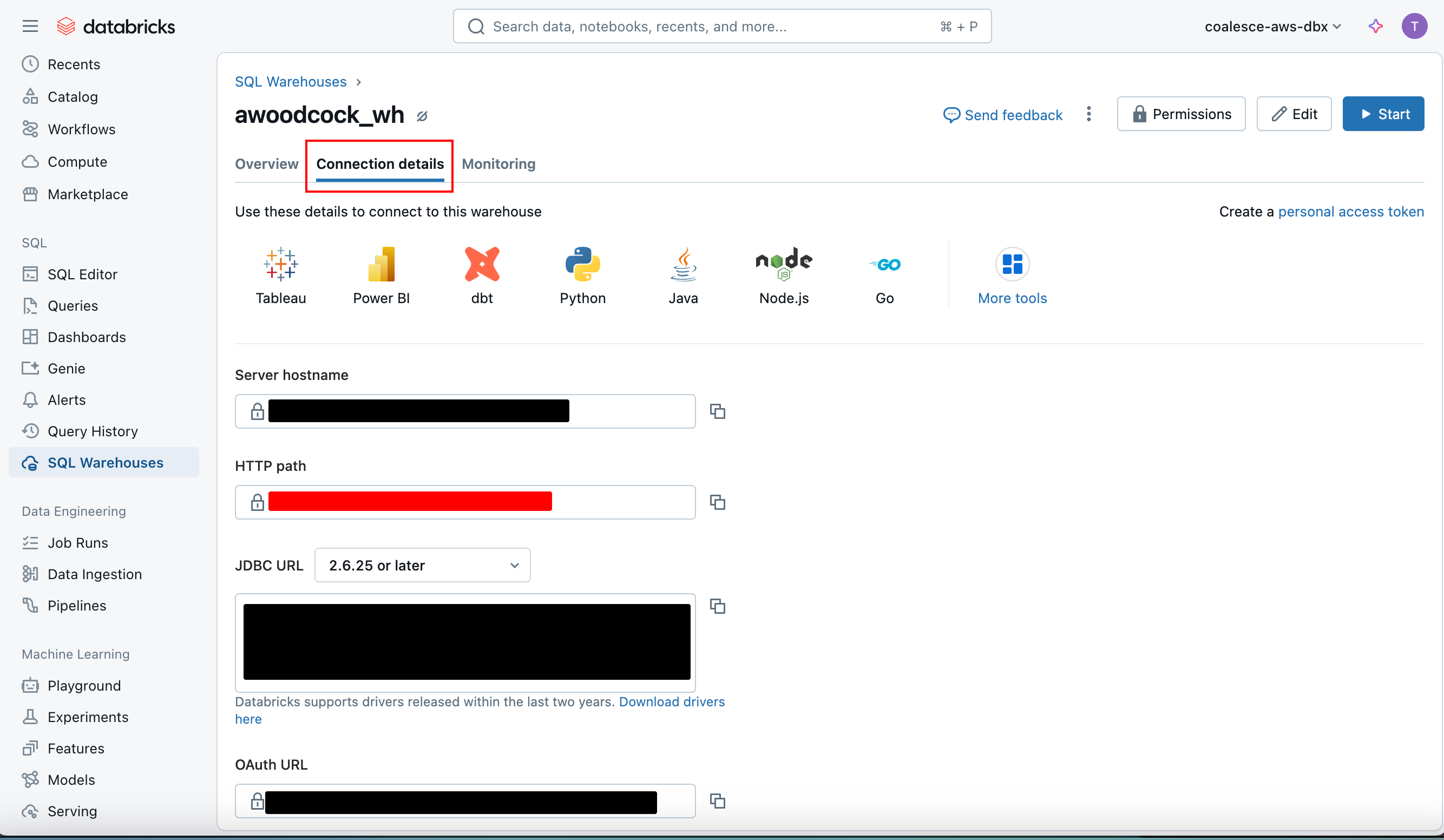The image size is (1444, 840).
Task: Click the JDBC URL text box
Action: pos(465,643)
